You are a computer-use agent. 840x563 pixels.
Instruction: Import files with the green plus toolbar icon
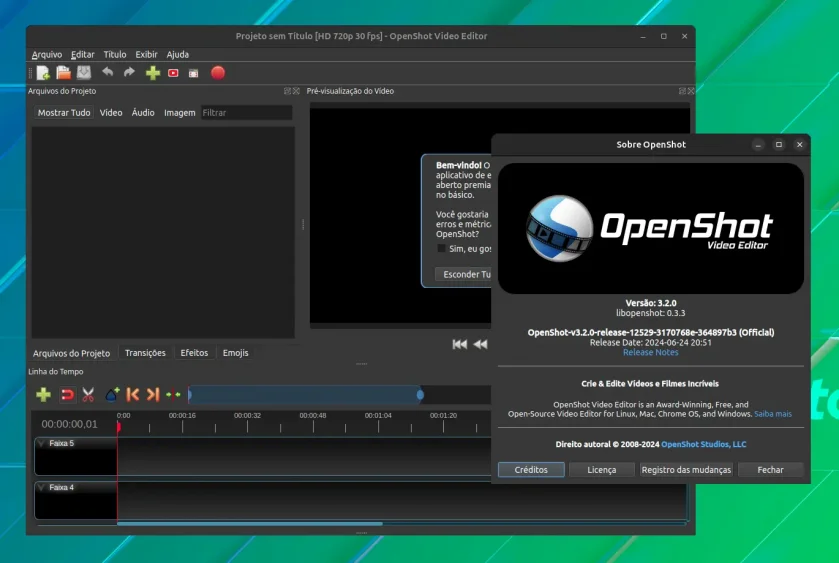[153, 73]
